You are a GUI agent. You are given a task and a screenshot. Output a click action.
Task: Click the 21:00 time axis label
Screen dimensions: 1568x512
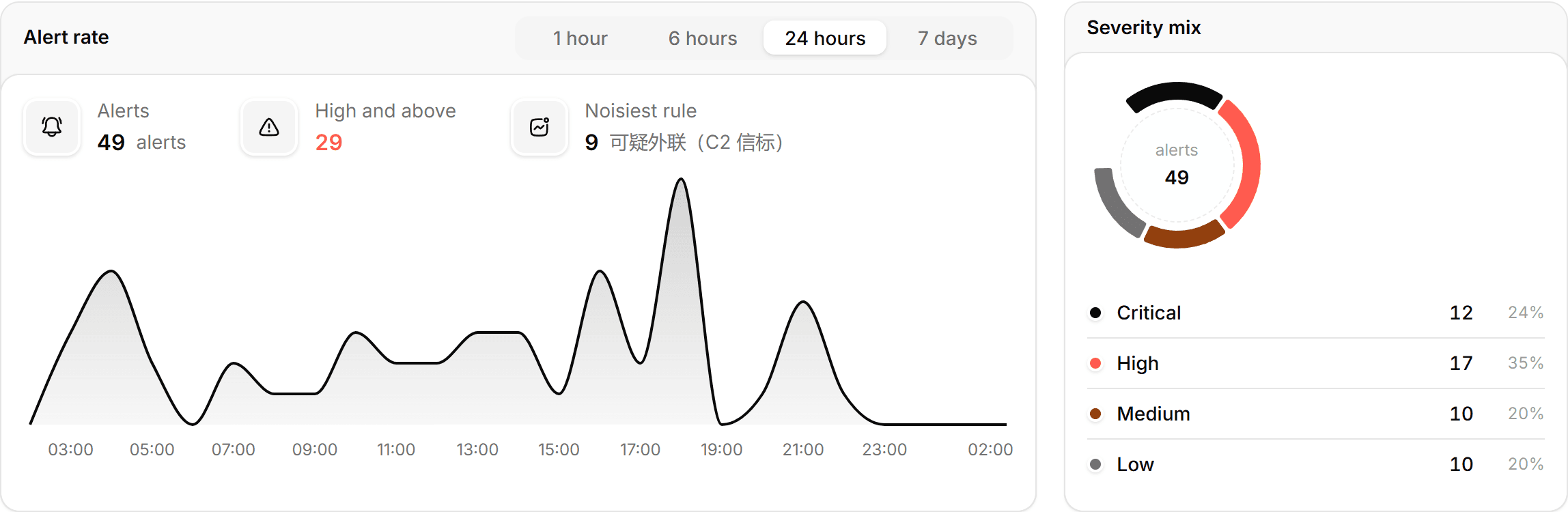tap(803, 449)
